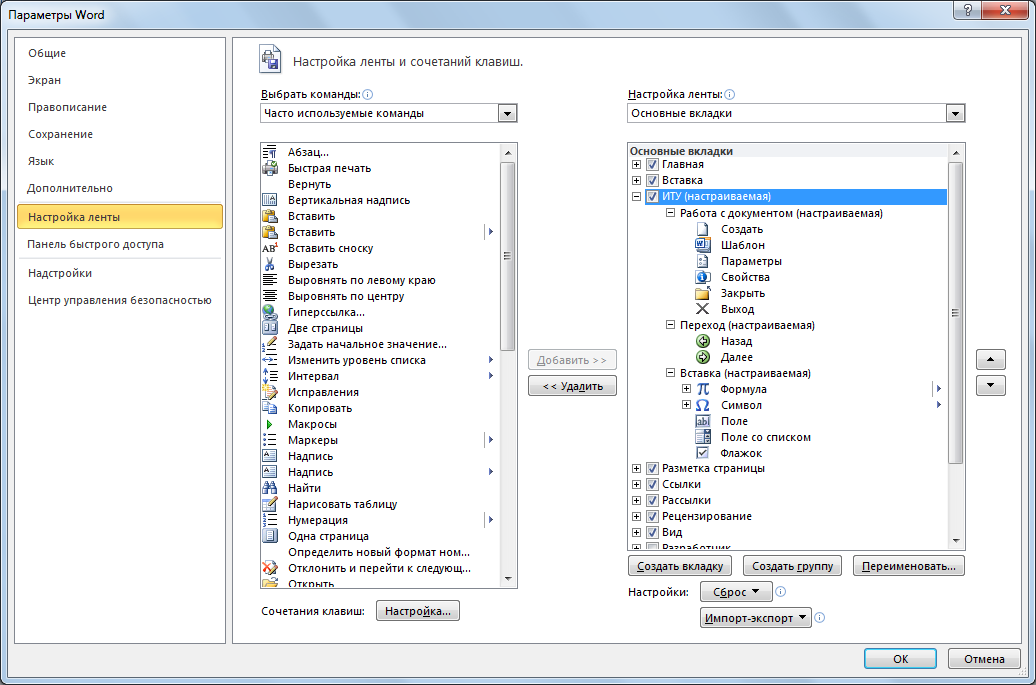This screenshot has width=1036, height=685.
Task: Click the Далее green arrow icon
Action: pyautogui.click(x=703, y=357)
